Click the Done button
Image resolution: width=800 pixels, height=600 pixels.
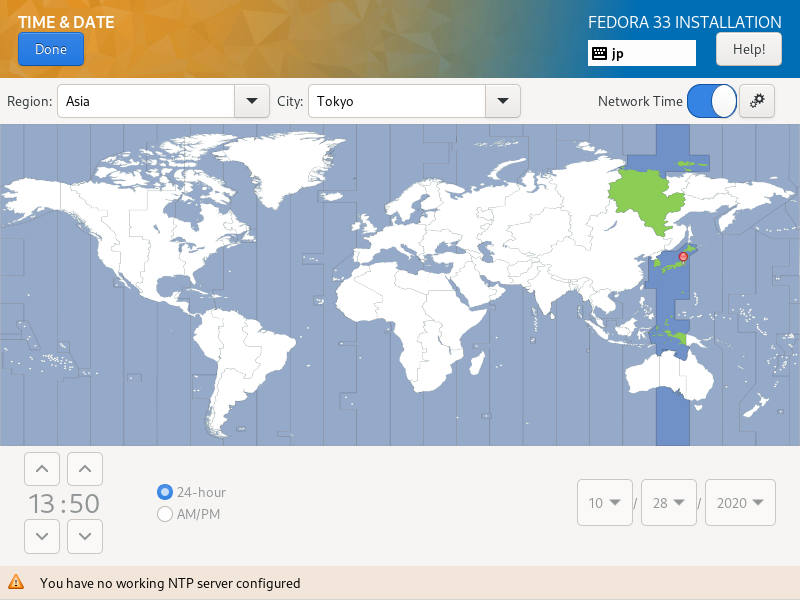51,49
